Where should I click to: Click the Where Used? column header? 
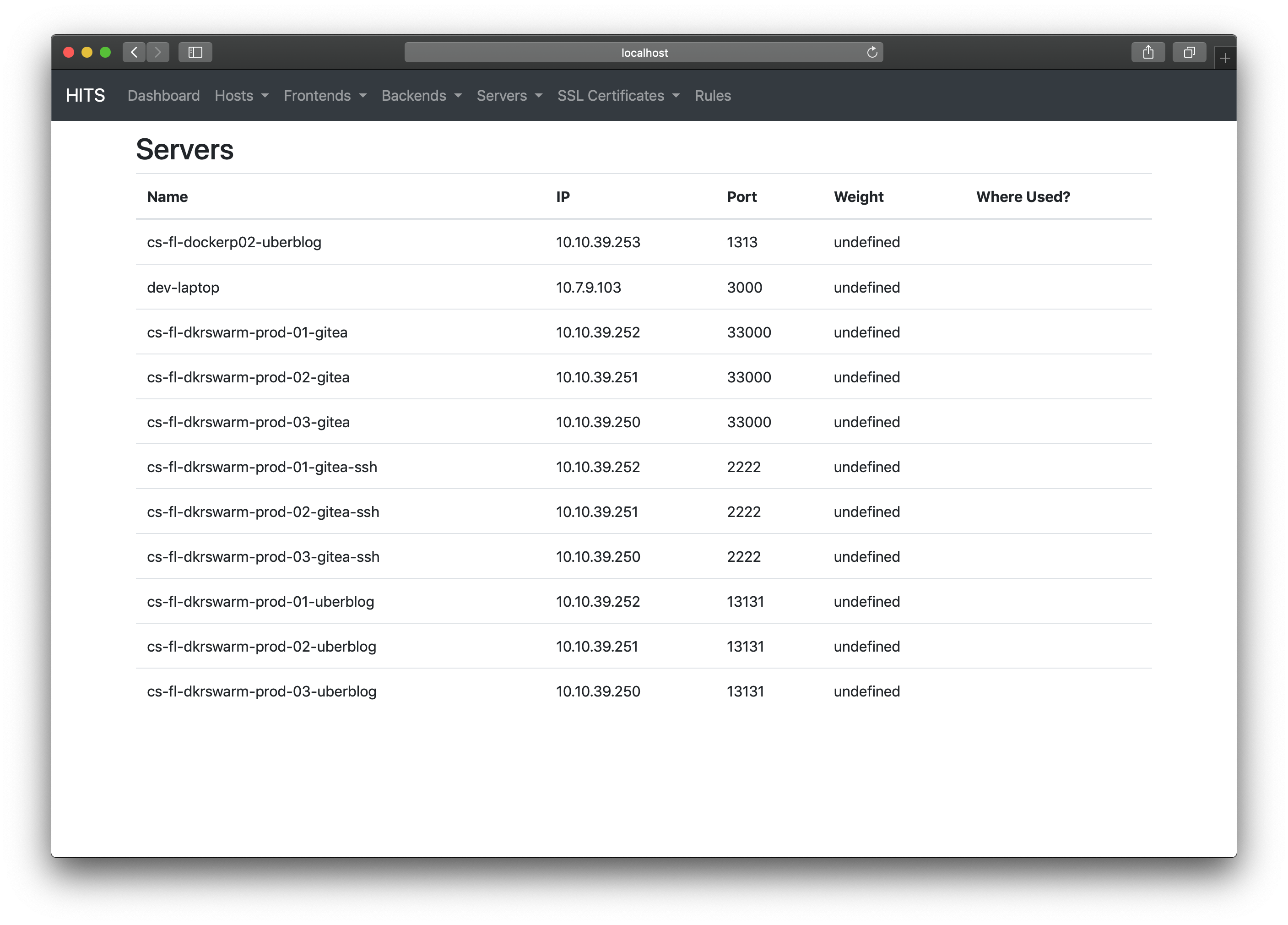pos(1023,196)
